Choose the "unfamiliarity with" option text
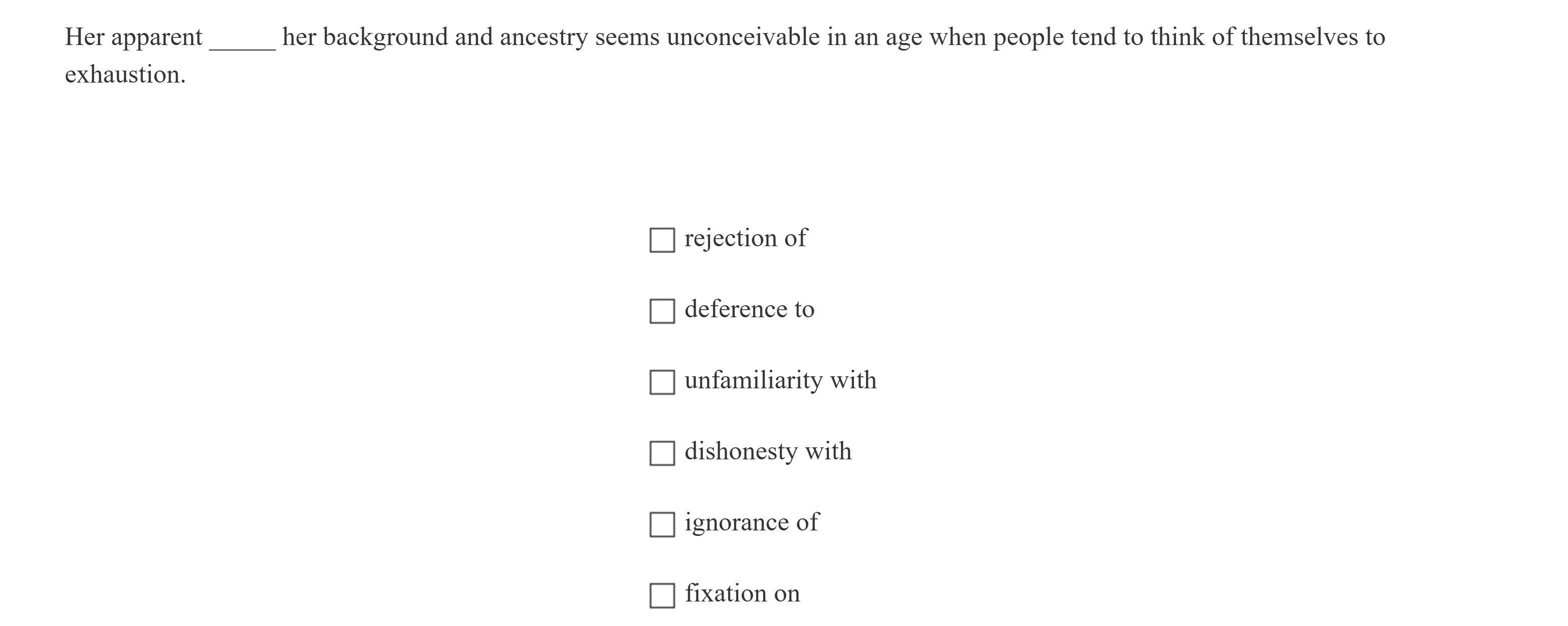1568x626 pixels. (x=780, y=380)
